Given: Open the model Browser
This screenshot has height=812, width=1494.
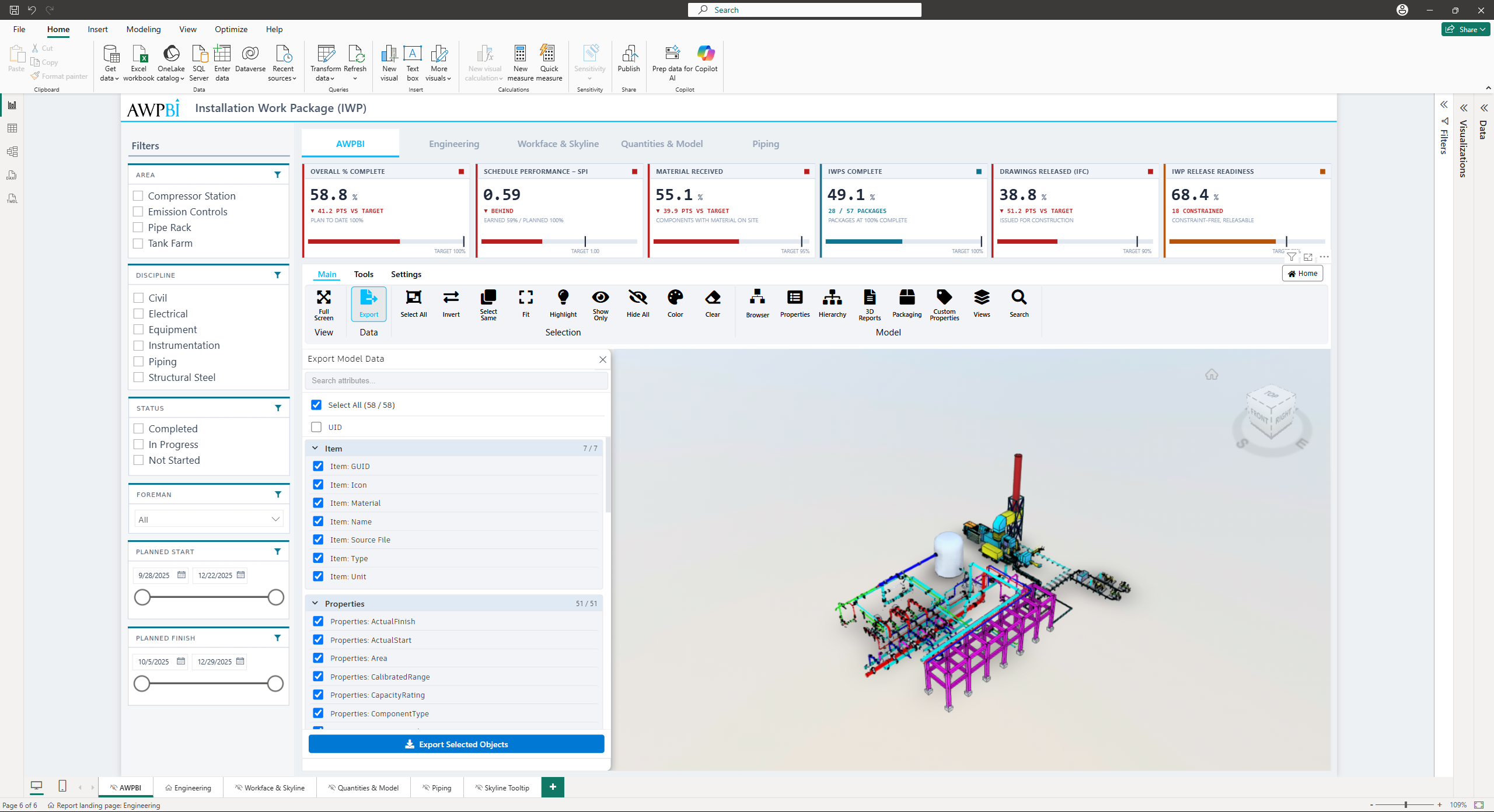Looking at the screenshot, I should coord(758,304).
